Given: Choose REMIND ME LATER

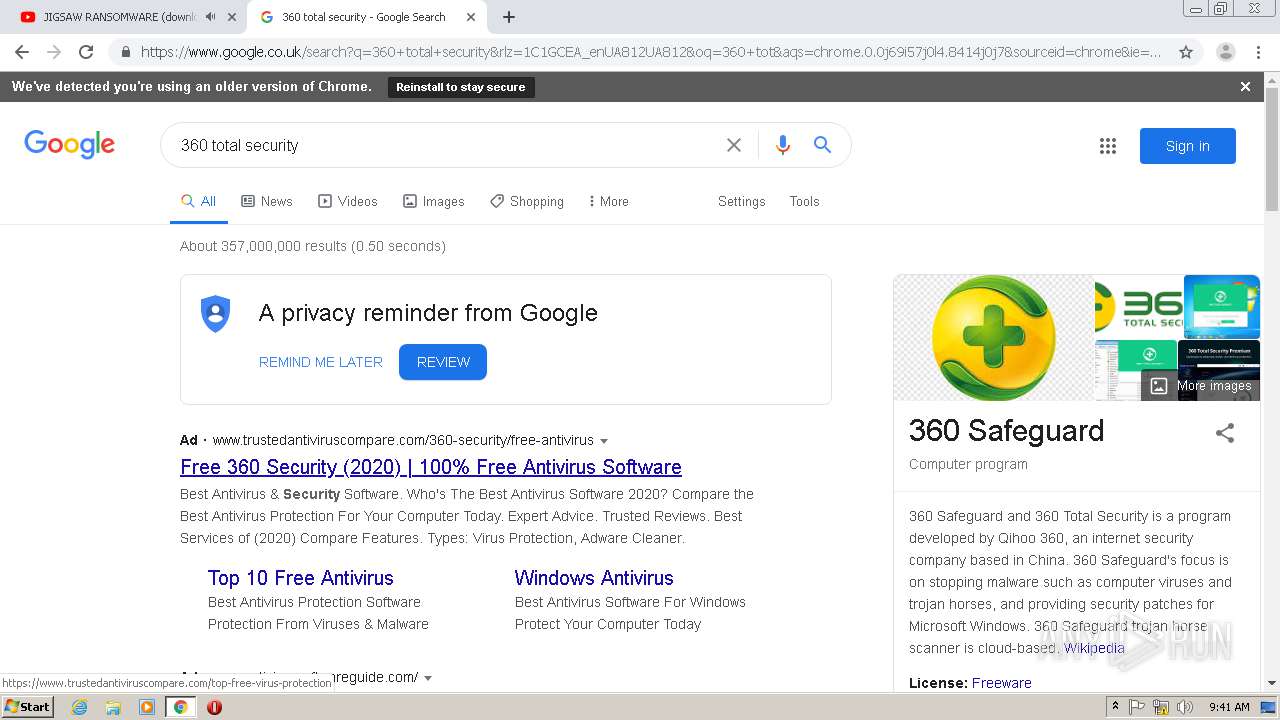Looking at the screenshot, I should click(321, 362).
